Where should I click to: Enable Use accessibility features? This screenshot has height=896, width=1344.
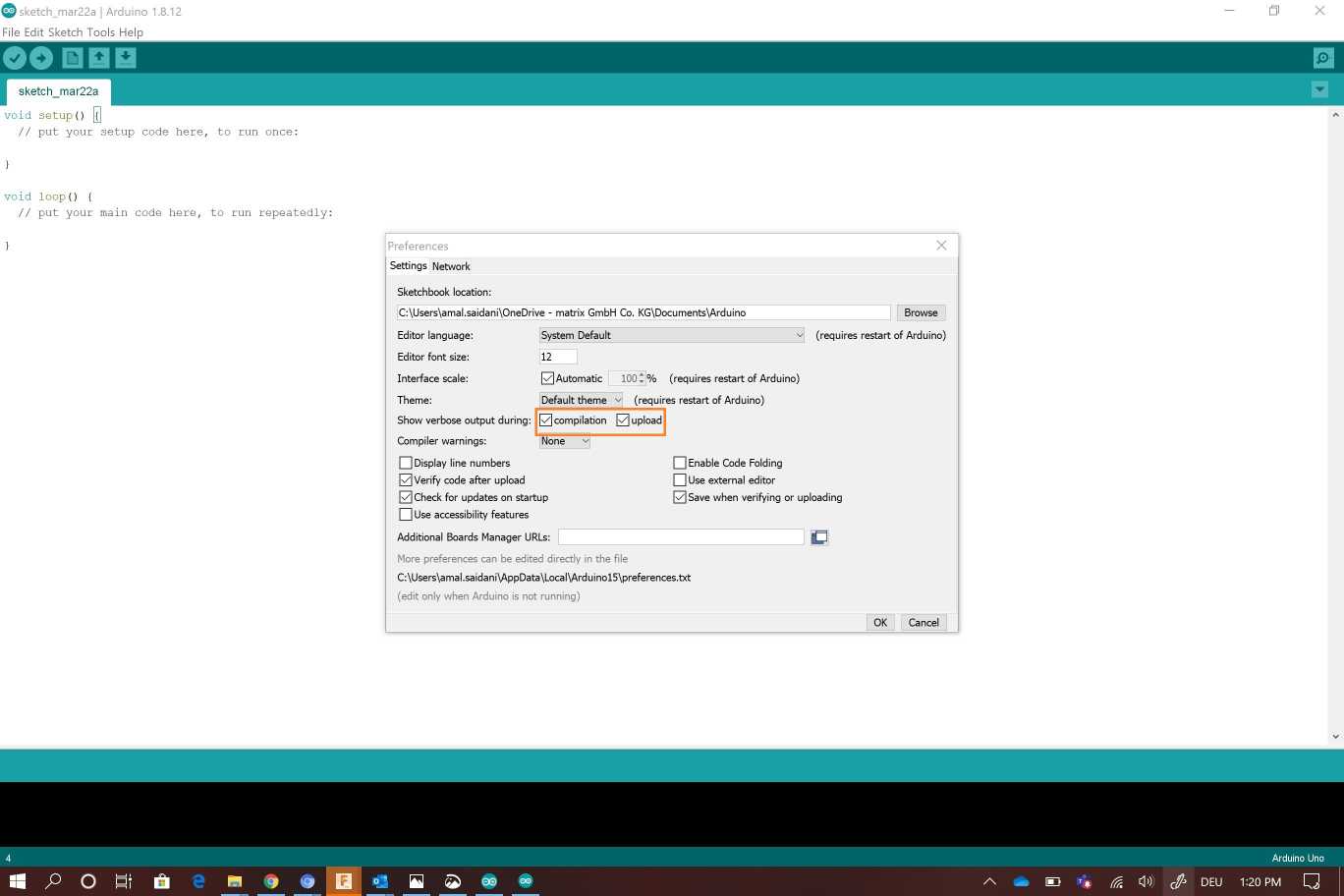405,515
